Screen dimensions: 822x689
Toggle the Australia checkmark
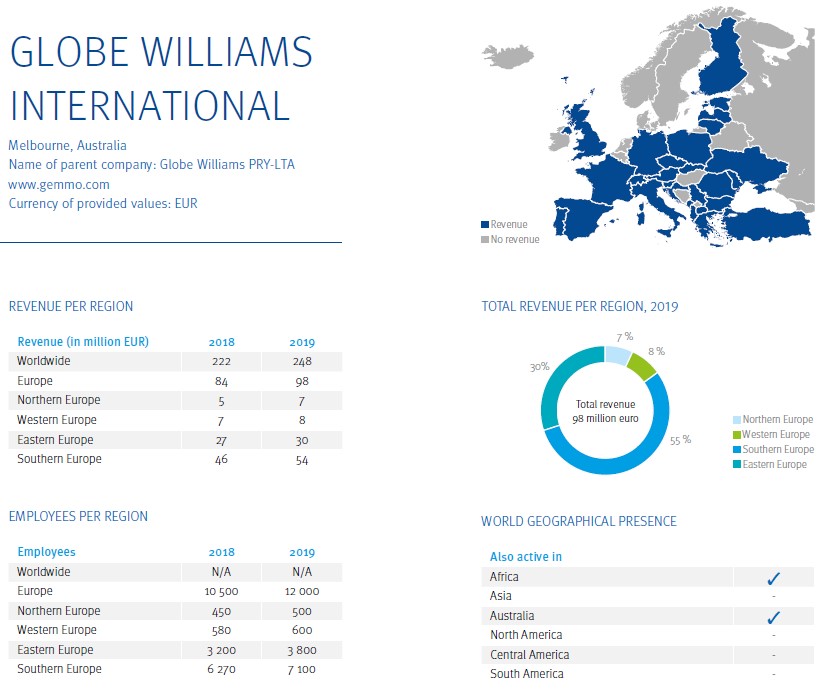[x=773, y=616]
